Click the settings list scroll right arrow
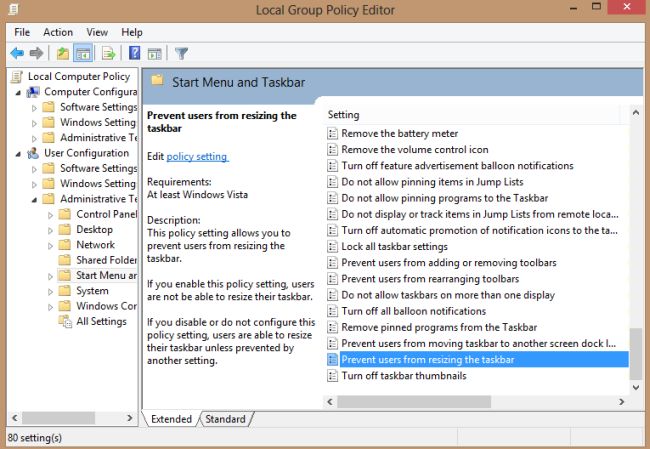 point(621,402)
